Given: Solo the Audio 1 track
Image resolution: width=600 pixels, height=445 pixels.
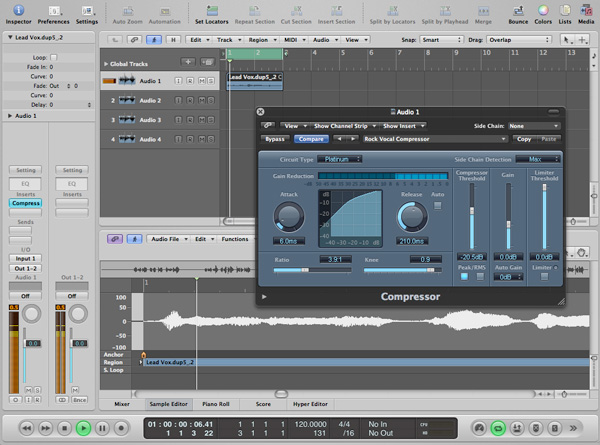Looking at the screenshot, I should tap(210, 81).
